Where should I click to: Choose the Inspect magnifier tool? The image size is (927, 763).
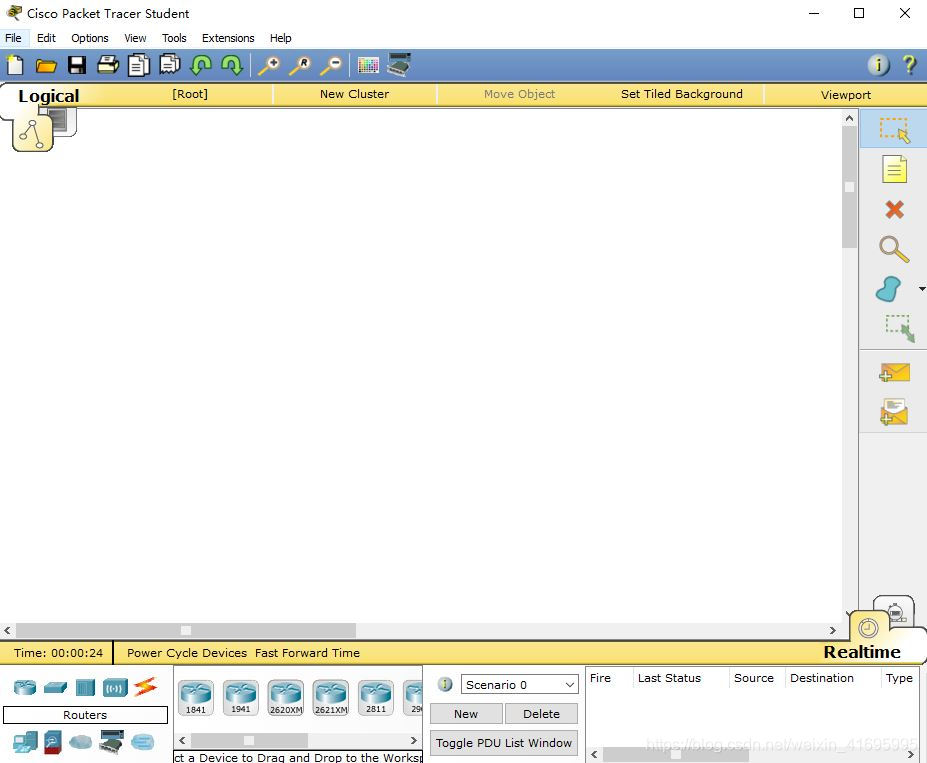pos(894,249)
